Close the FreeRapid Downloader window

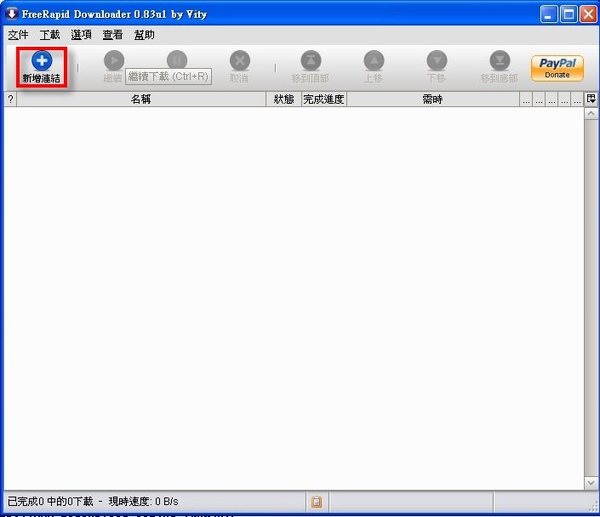pos(589,15)
